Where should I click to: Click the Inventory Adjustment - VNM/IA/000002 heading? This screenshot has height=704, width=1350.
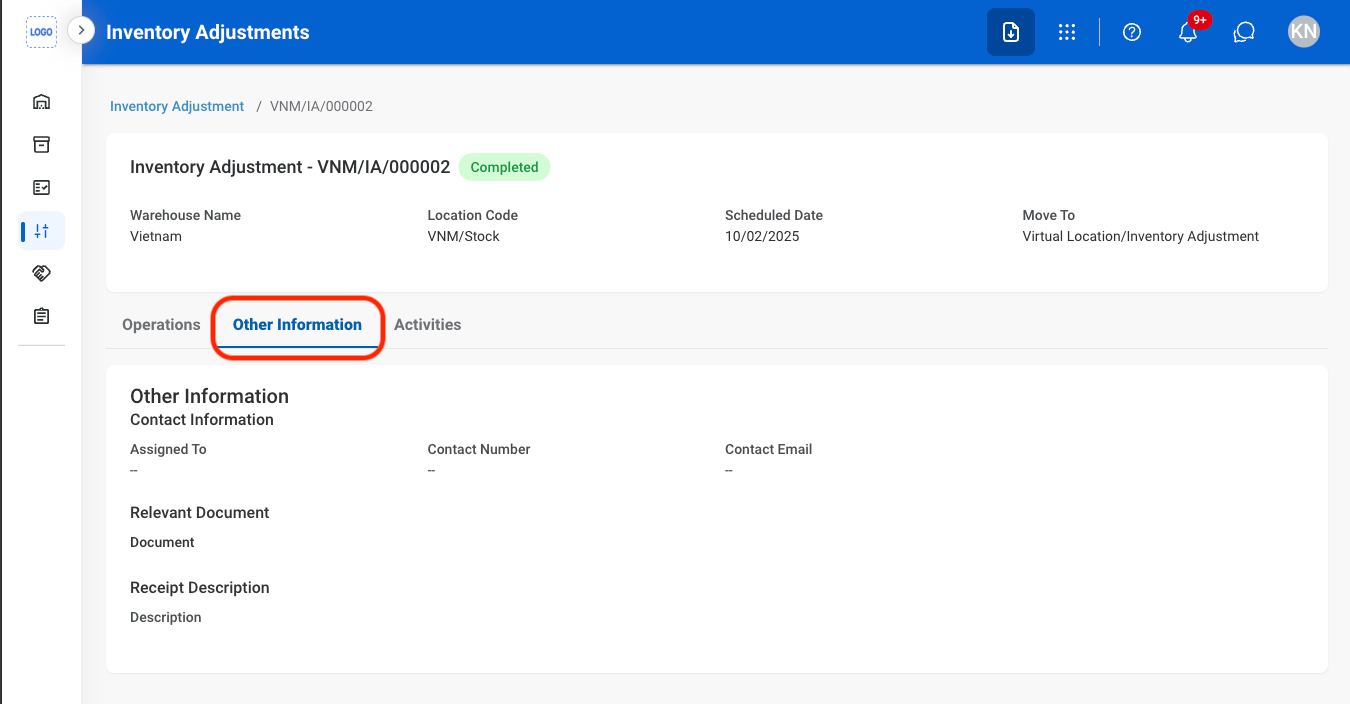pyautogui.click(x=290, y=167)
